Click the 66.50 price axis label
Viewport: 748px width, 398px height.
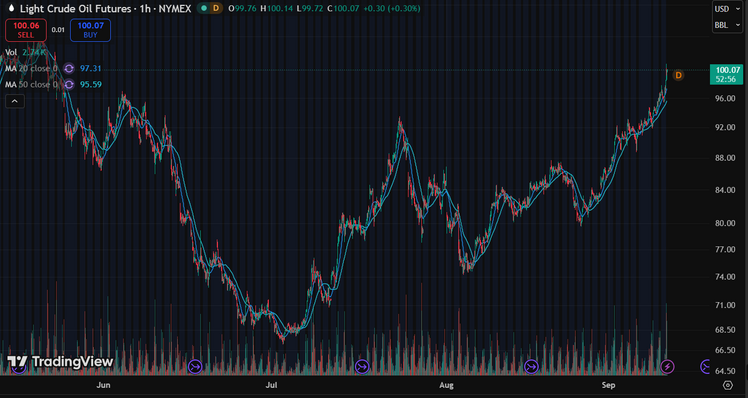point(724,350)
